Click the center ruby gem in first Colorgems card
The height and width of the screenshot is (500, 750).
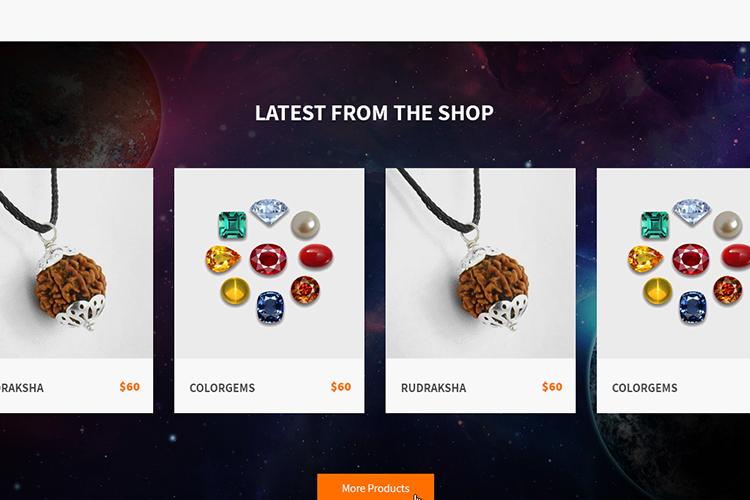(x=268, y=259)
